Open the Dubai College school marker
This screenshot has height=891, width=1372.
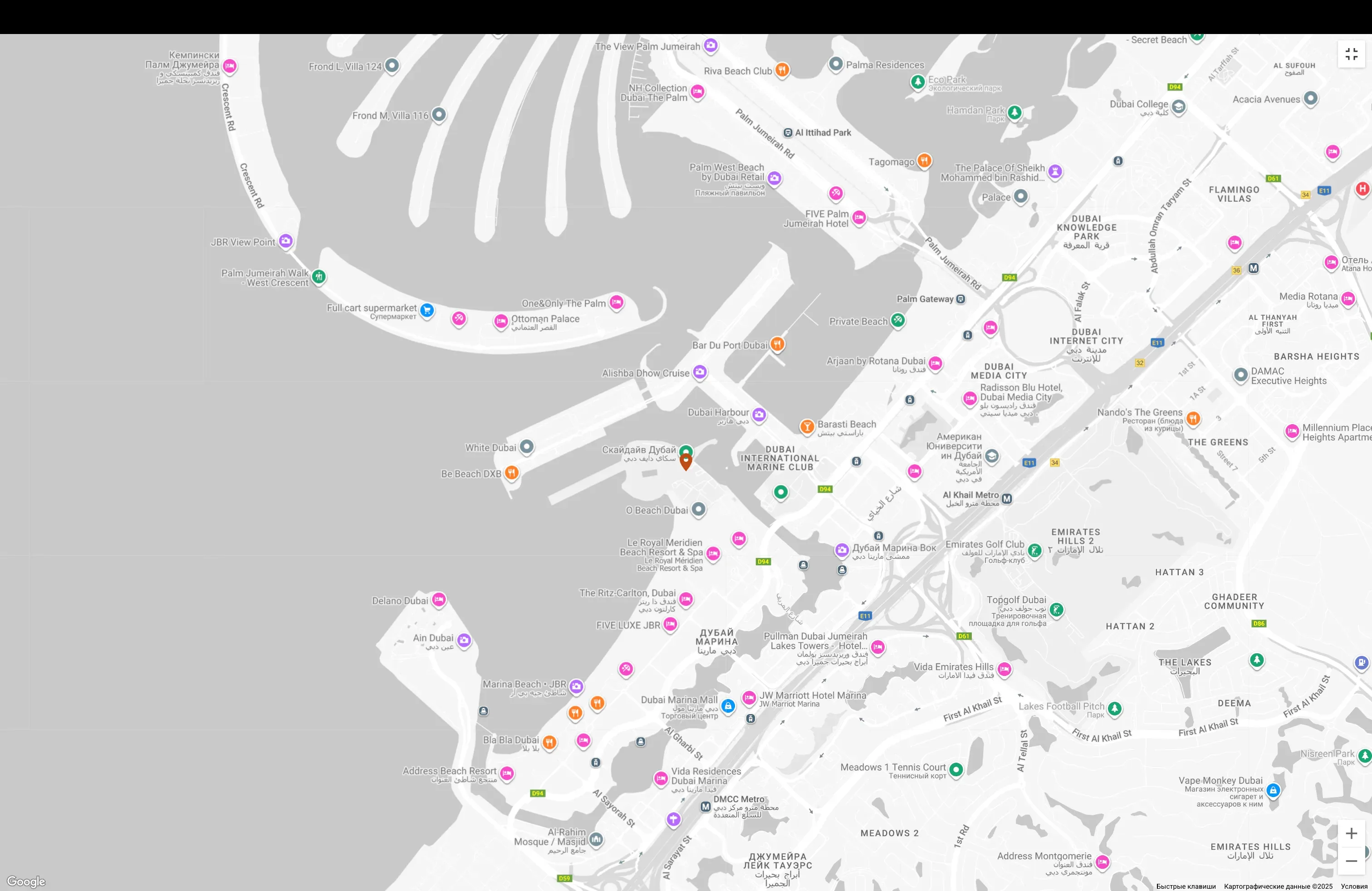click(1178, 106)
